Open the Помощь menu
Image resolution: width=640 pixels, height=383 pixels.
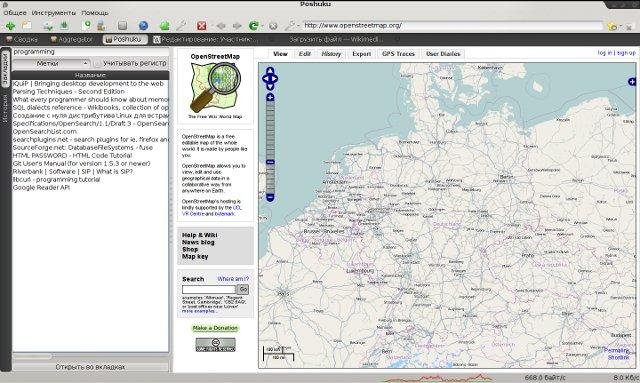(95, 13)
